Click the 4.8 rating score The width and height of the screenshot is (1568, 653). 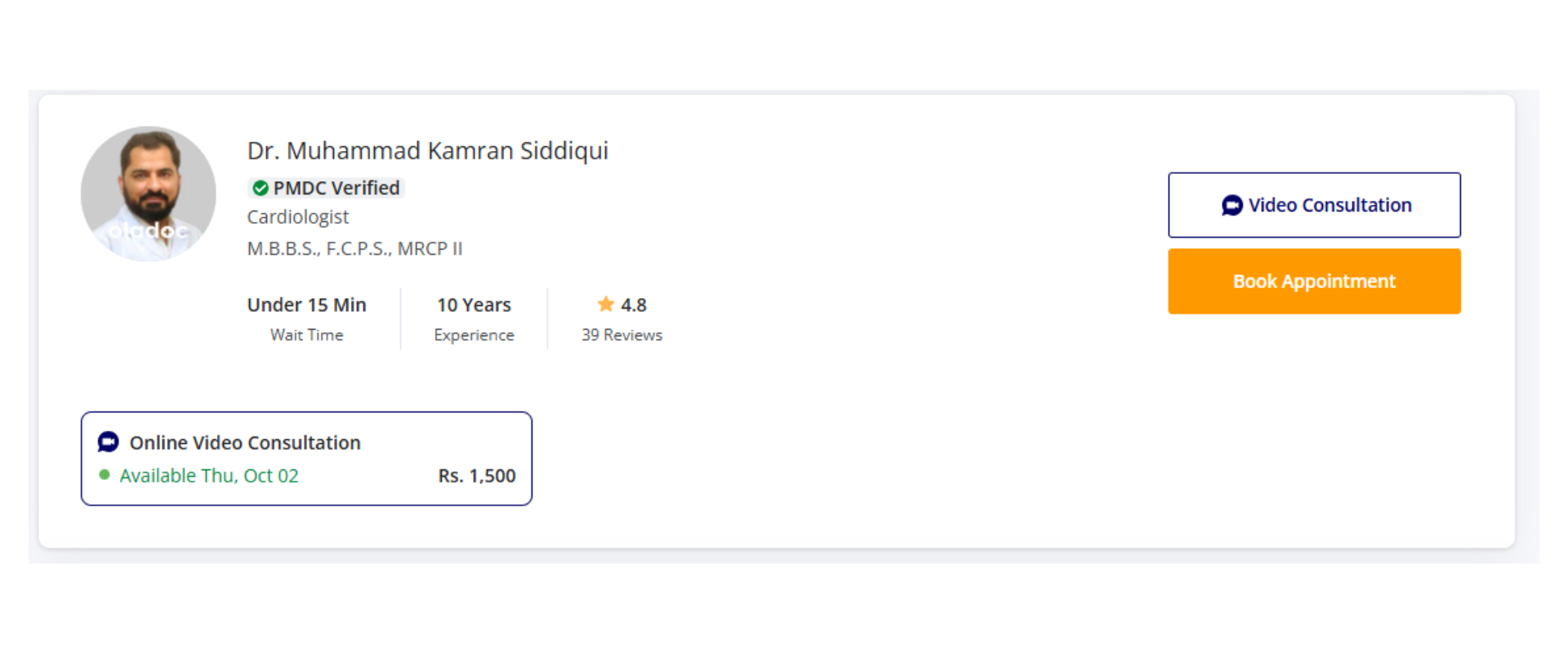point(634,305)
